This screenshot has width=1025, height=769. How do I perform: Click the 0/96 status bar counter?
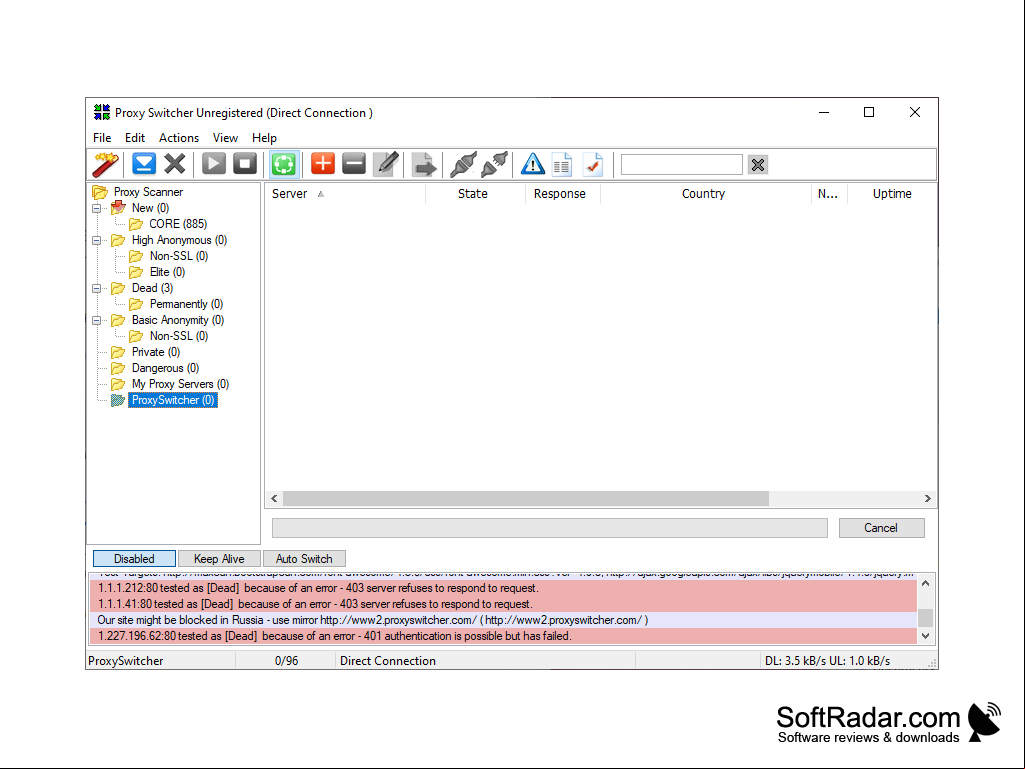click(x=286, y=661)
